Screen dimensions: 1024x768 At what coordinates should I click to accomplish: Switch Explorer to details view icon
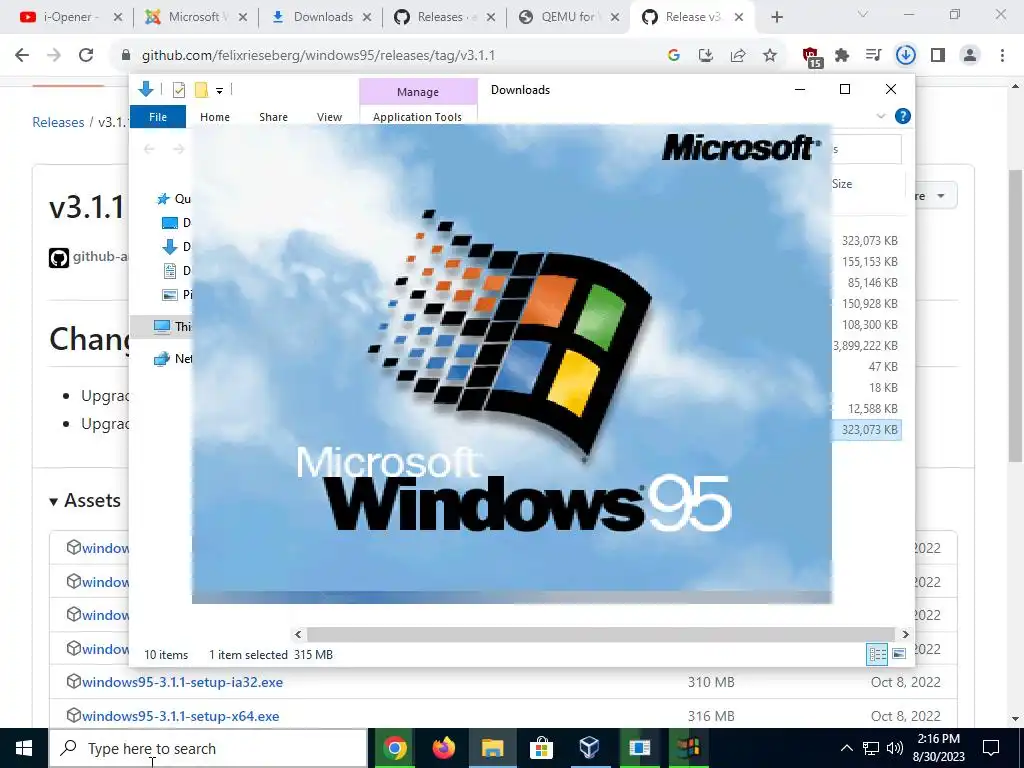[x=876, y=654]
